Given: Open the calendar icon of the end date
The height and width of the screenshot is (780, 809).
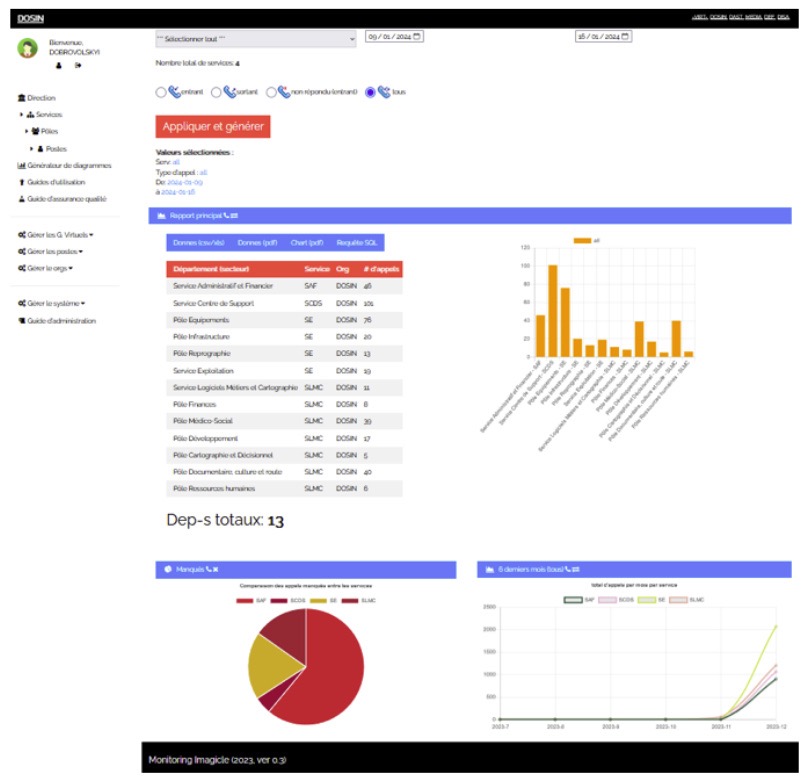Looking at the screenshot, I should [625, 36].
